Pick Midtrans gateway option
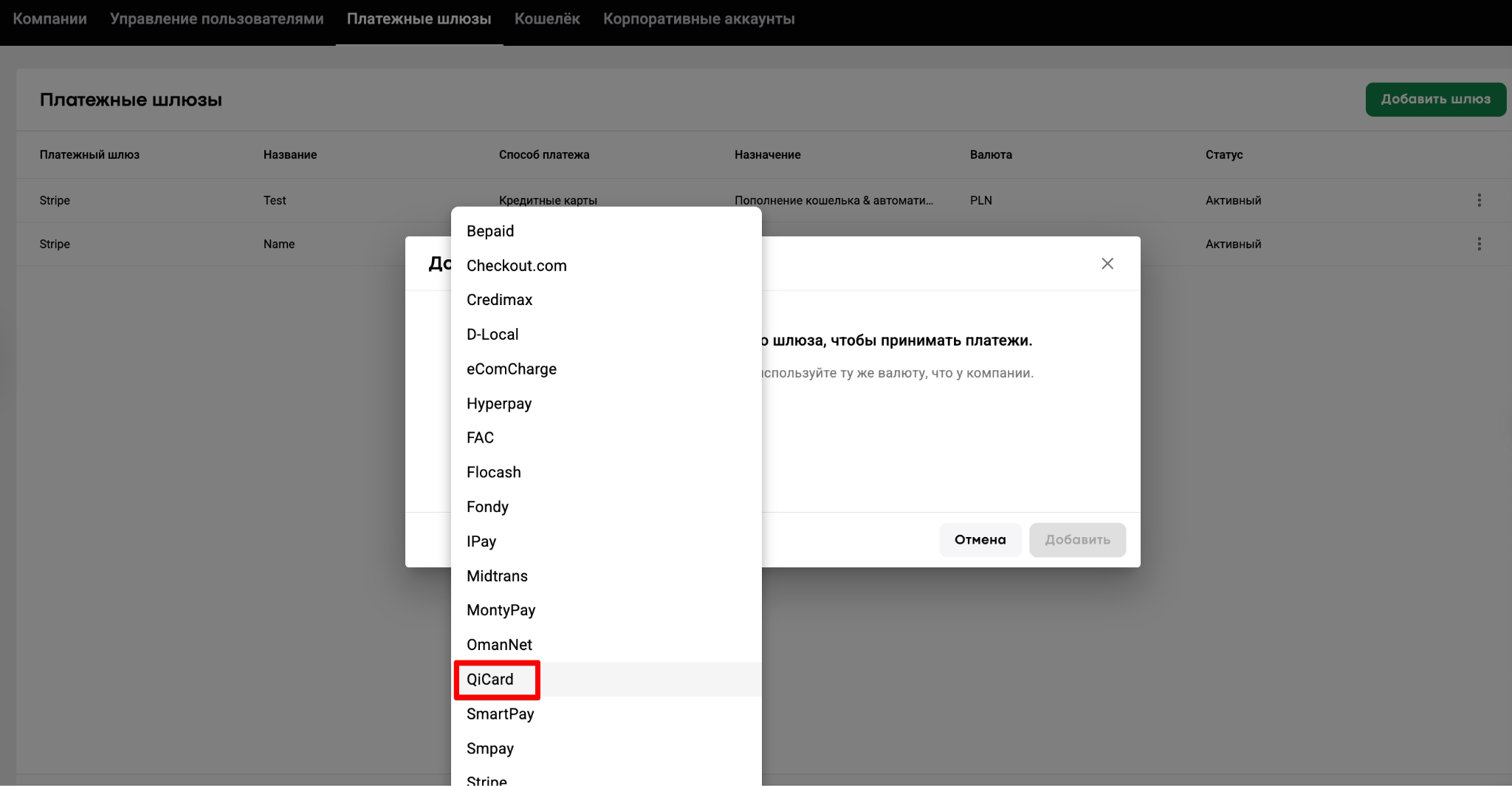Viewport: 1512px width, 786px height. click(606, 576)
